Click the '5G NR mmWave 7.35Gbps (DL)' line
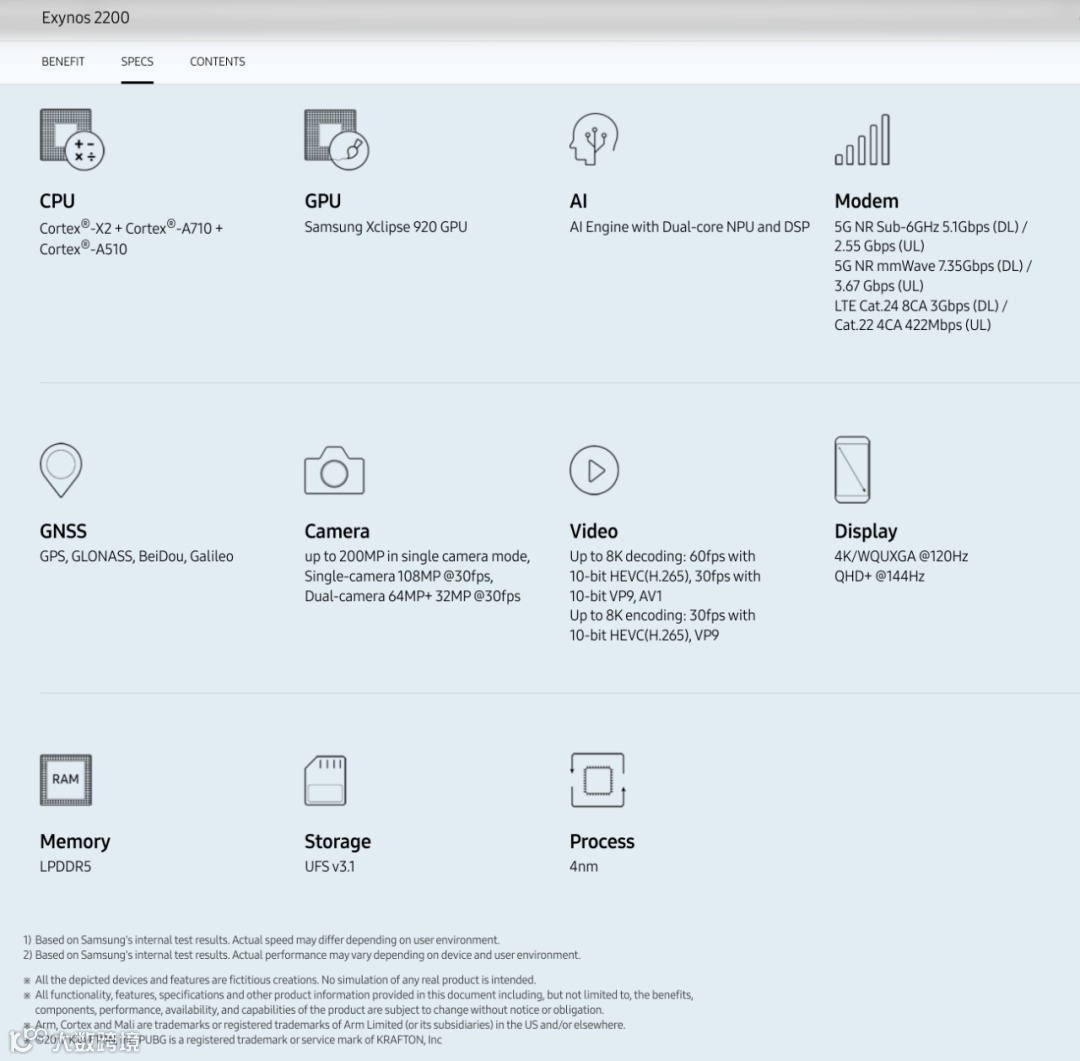Viewport: 1080px width, 1061px height. [933, 266]
